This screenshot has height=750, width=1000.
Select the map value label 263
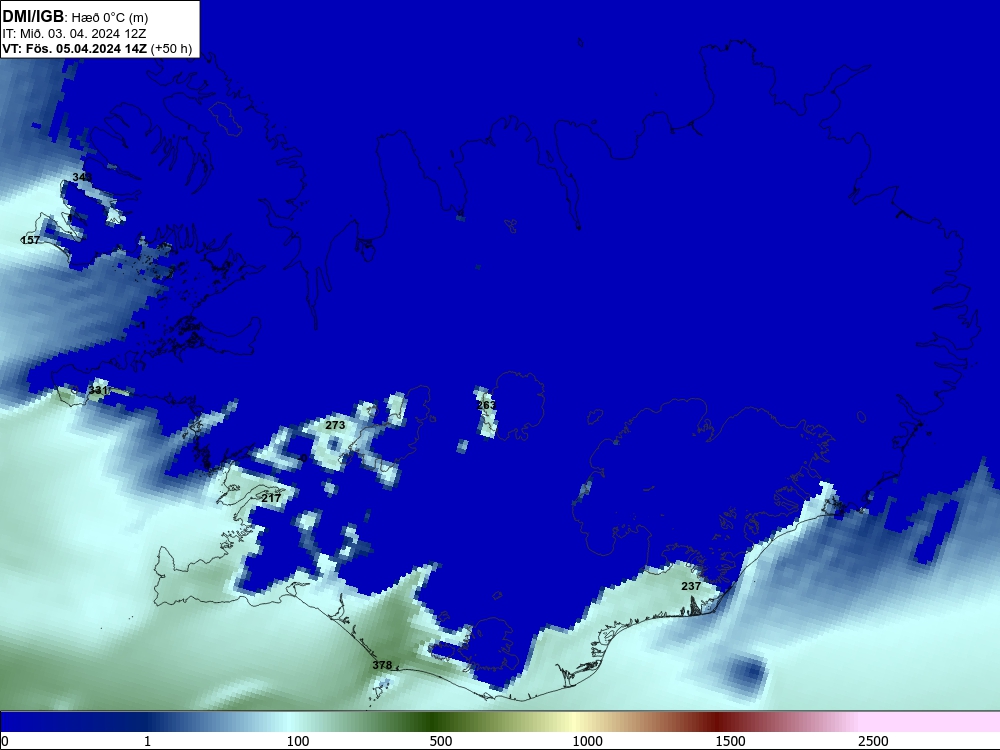(486, 405)
